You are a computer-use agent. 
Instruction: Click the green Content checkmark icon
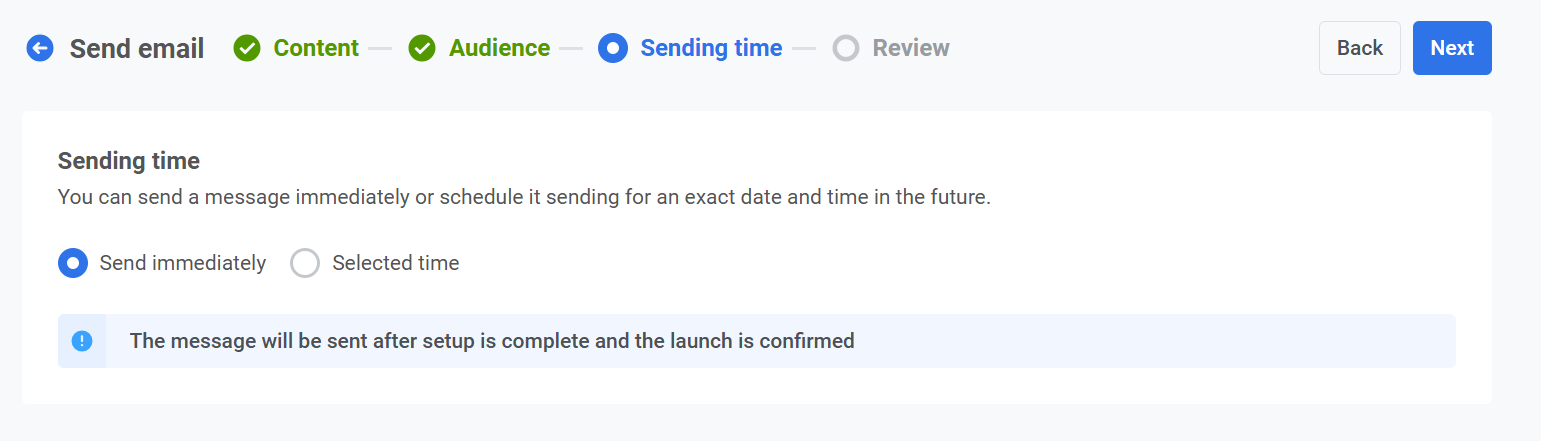pos(247,48)
